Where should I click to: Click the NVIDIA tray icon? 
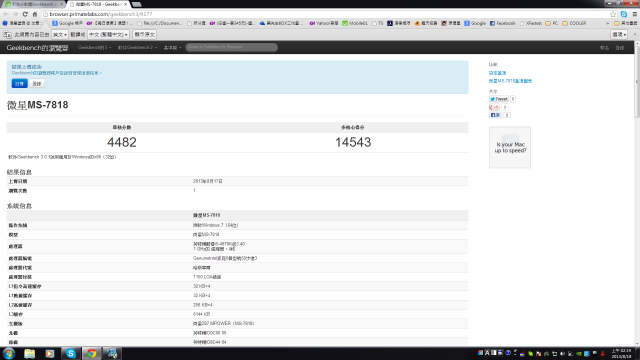click(579, 353)
